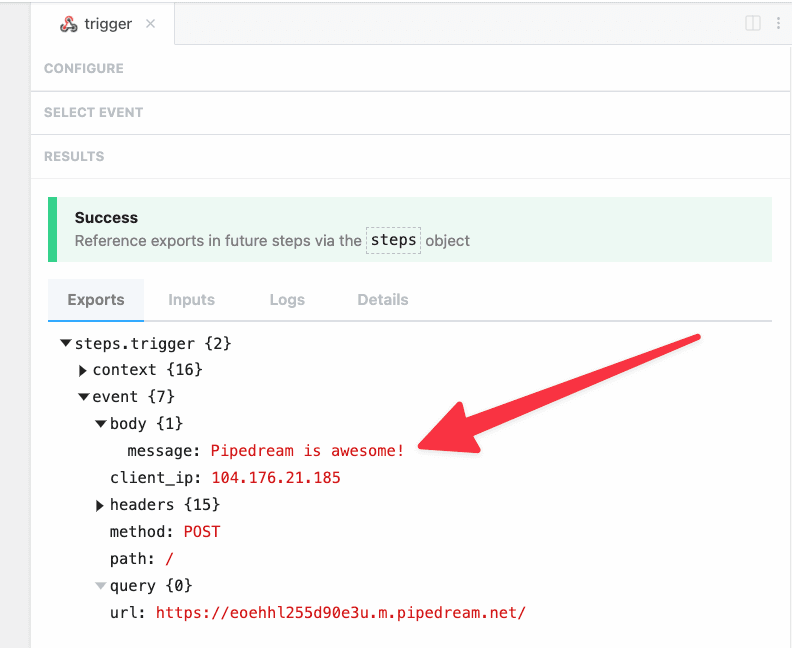The image size is (792, 648).
Task: Click the 'query {0}' label text
Action: coord(151,585)
